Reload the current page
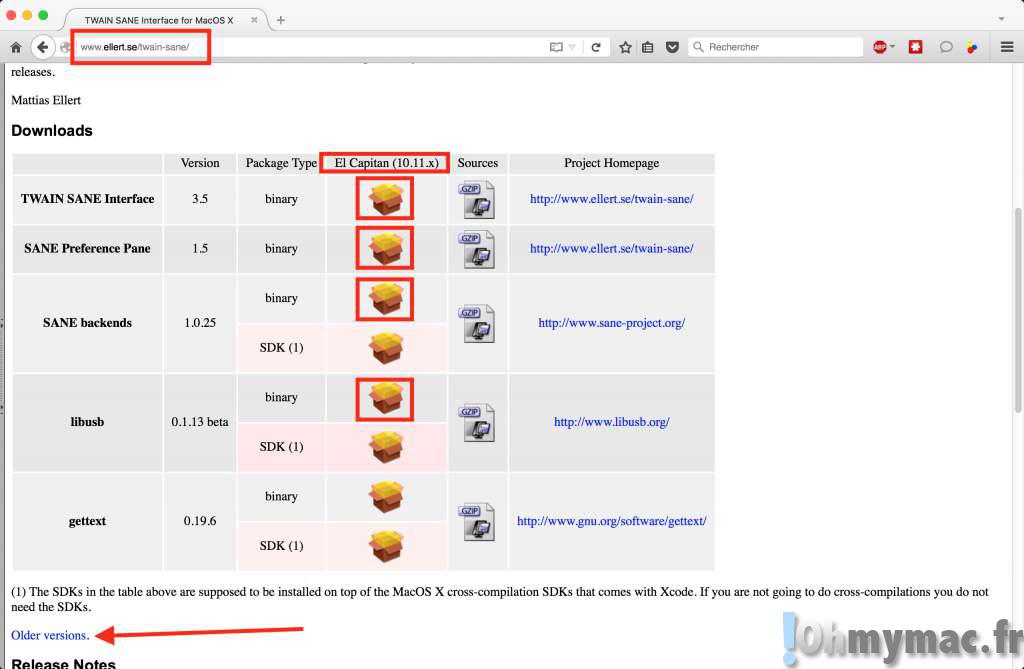 596,47
